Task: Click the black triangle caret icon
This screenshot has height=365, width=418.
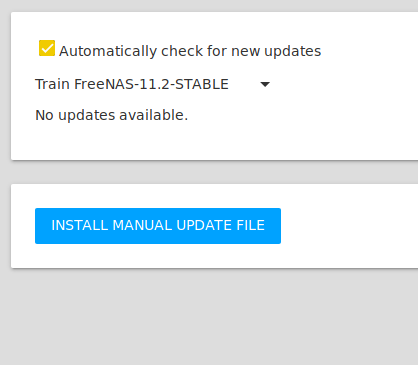Action: pyautogui.click(x=265, y=84)
